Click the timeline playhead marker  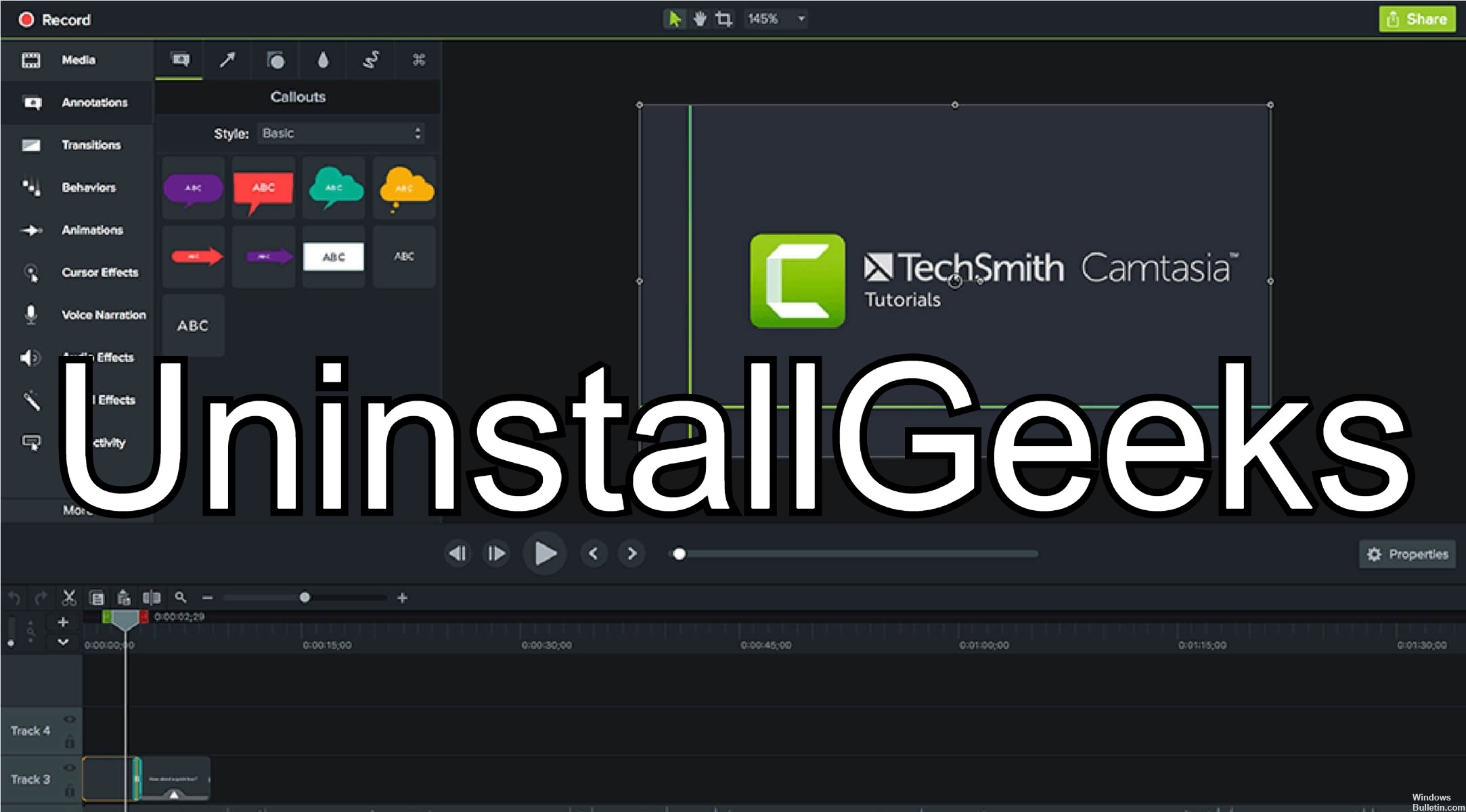pyautogui.click(x=125, y=620)
